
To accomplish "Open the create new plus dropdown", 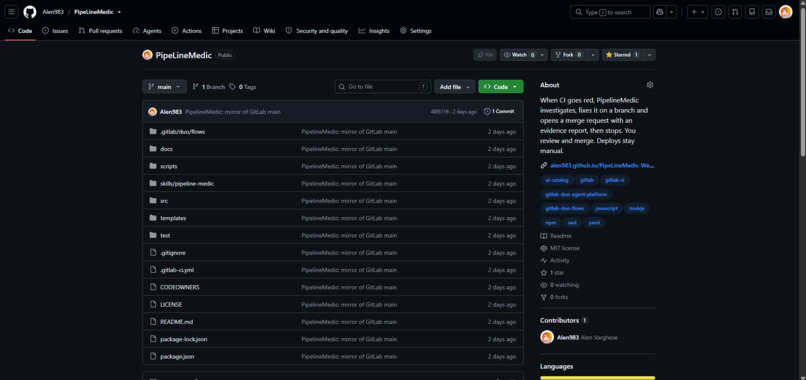I will [x=698, y=12].
